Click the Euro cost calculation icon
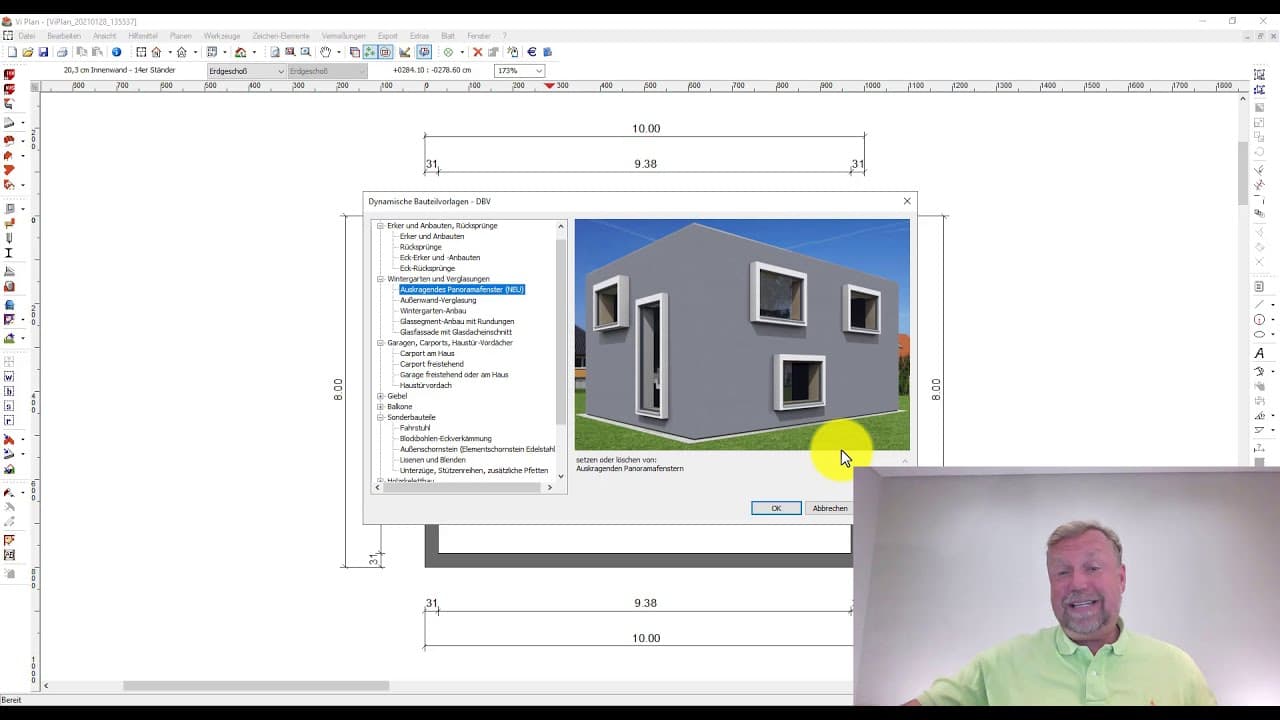The height and width of the screenshot is (720, 1280). pyautogui.click(x=532, y=52)
